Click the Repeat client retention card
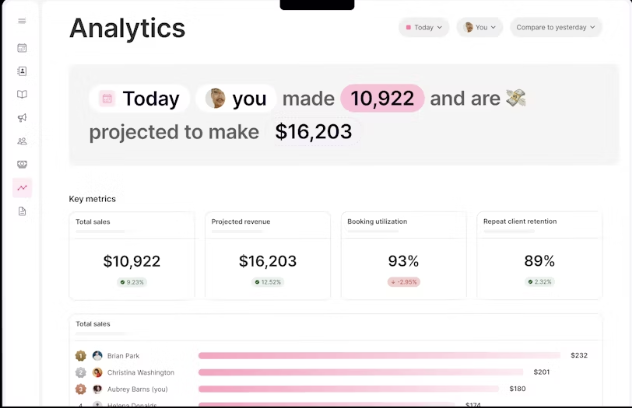Image resolution: width=632 pixels, height=408 pixels. coord(539,255)
